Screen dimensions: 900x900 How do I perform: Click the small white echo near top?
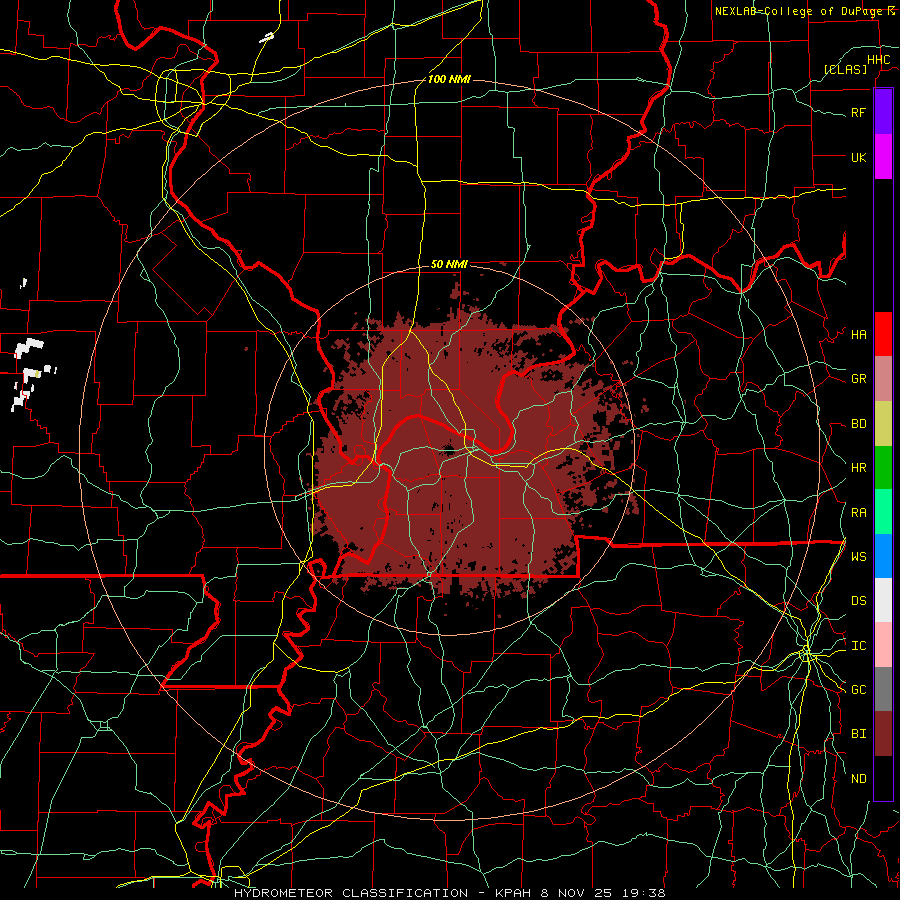click(x=266, y=37)
